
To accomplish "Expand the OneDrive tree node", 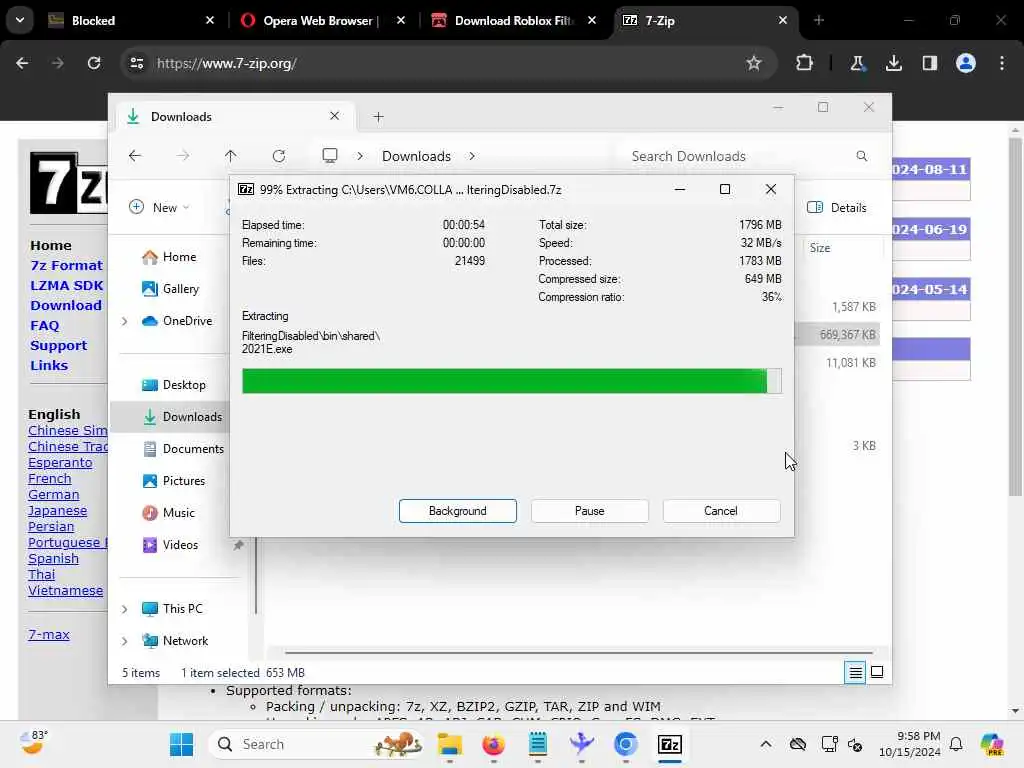I will tap(125, 321).
